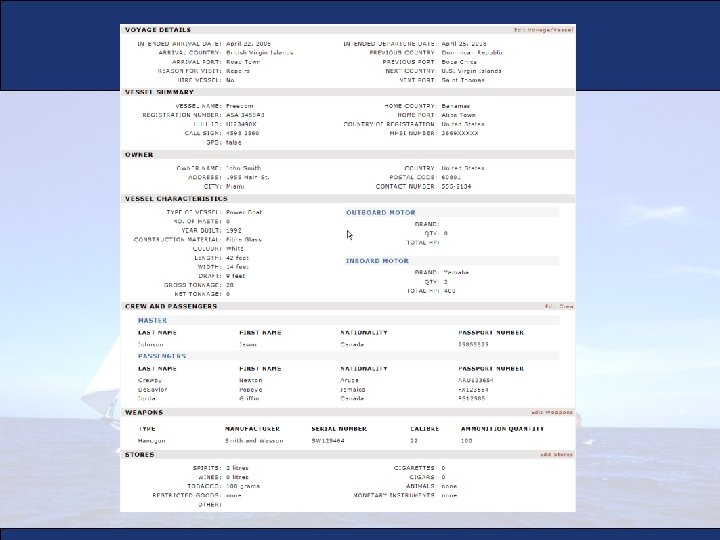
Task: Click type of vessel Power Boat
Action: 244,213
